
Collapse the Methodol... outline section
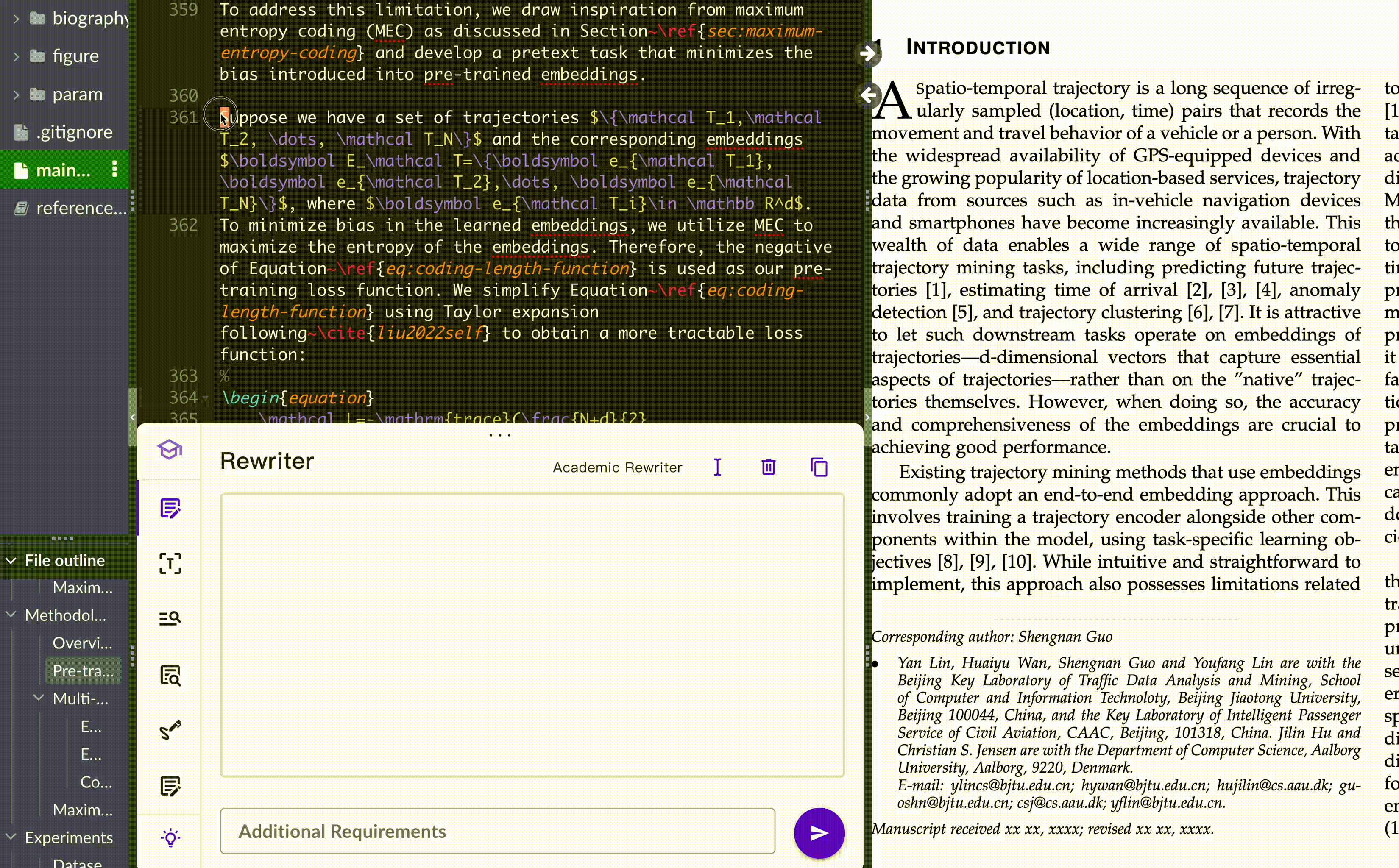[x=11, y=615]
